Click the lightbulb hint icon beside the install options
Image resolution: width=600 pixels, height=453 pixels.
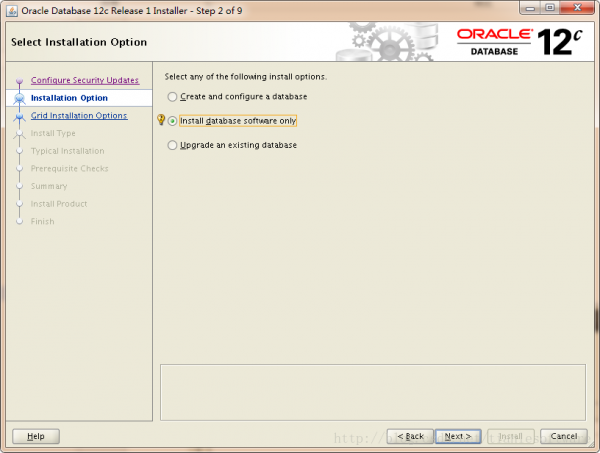[161, 120]
